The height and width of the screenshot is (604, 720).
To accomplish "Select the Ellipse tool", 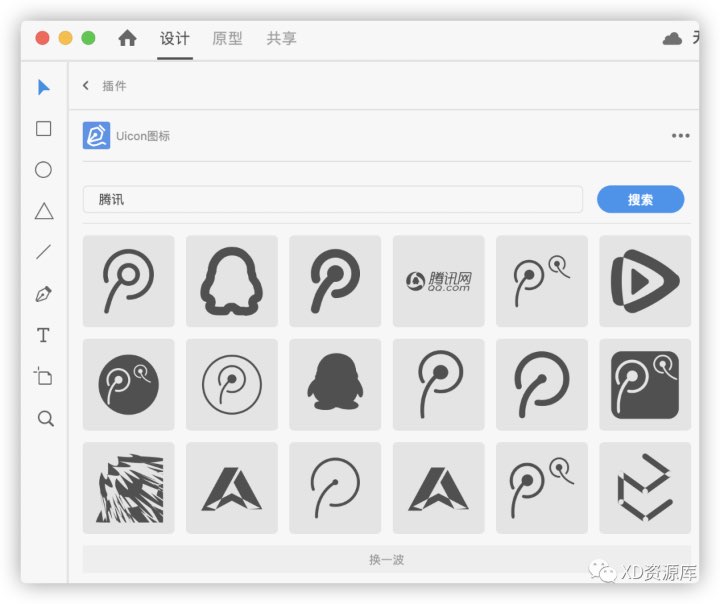I will click(x=44, y=170).
